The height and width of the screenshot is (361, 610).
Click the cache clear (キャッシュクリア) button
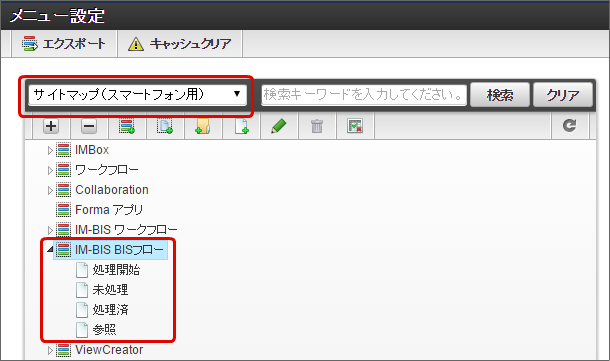[x=180, y=44]
